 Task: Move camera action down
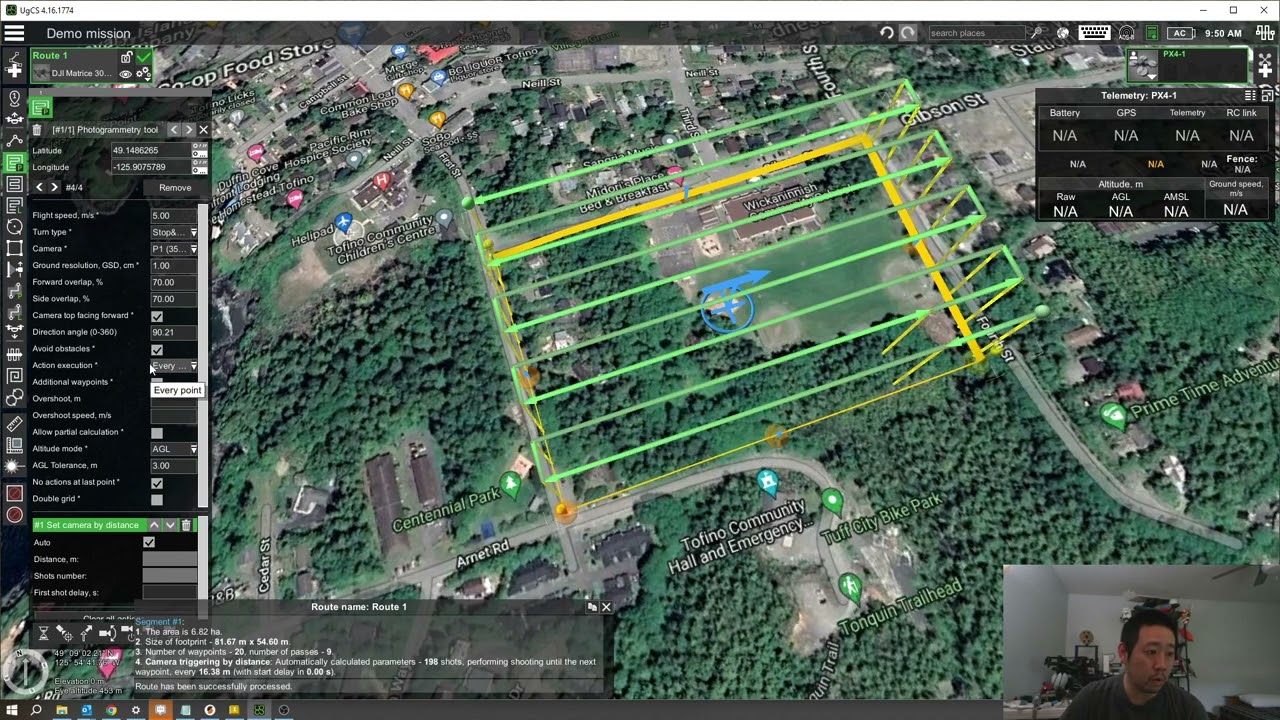click(170, 525)
